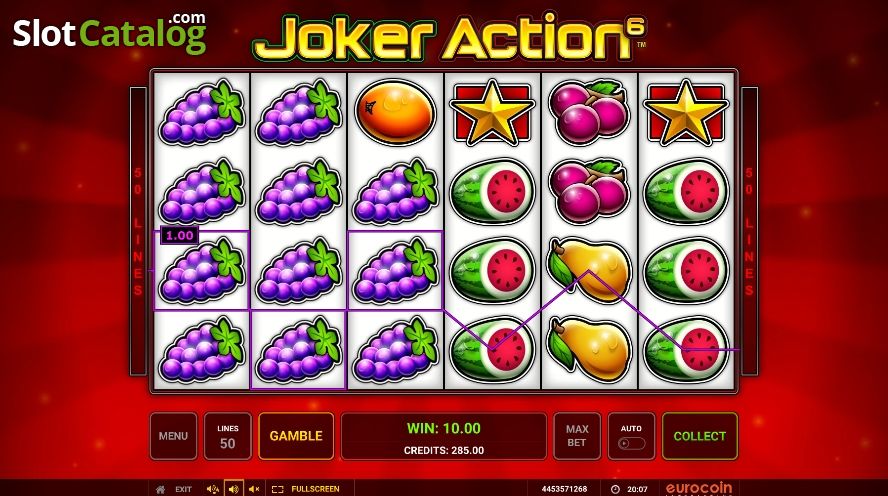This screenshot has height=496, width=888.
Task: Toggle the AUTO spin switch
Action: point(631,443)
